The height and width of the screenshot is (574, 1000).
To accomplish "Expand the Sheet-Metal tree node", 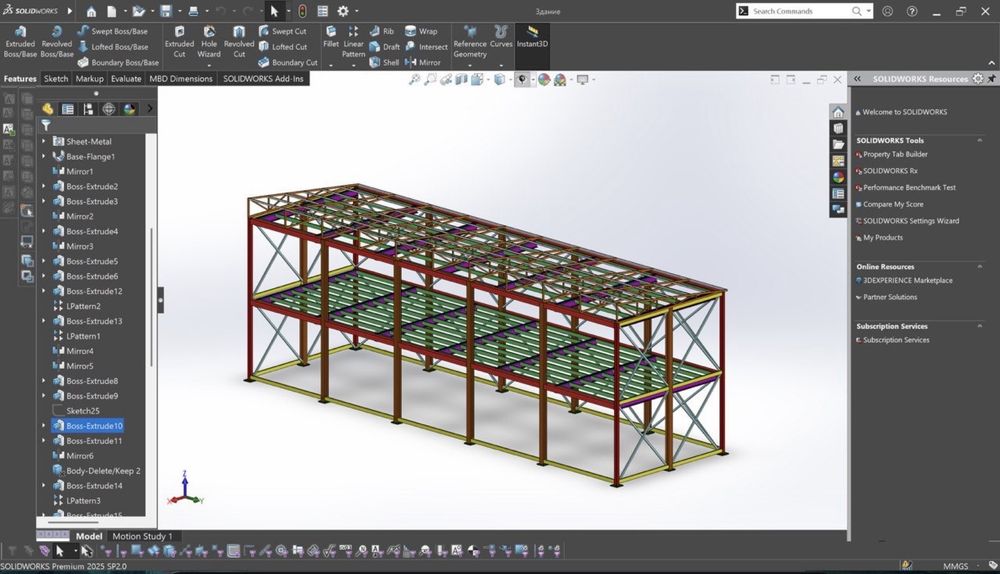I will 44,142.
